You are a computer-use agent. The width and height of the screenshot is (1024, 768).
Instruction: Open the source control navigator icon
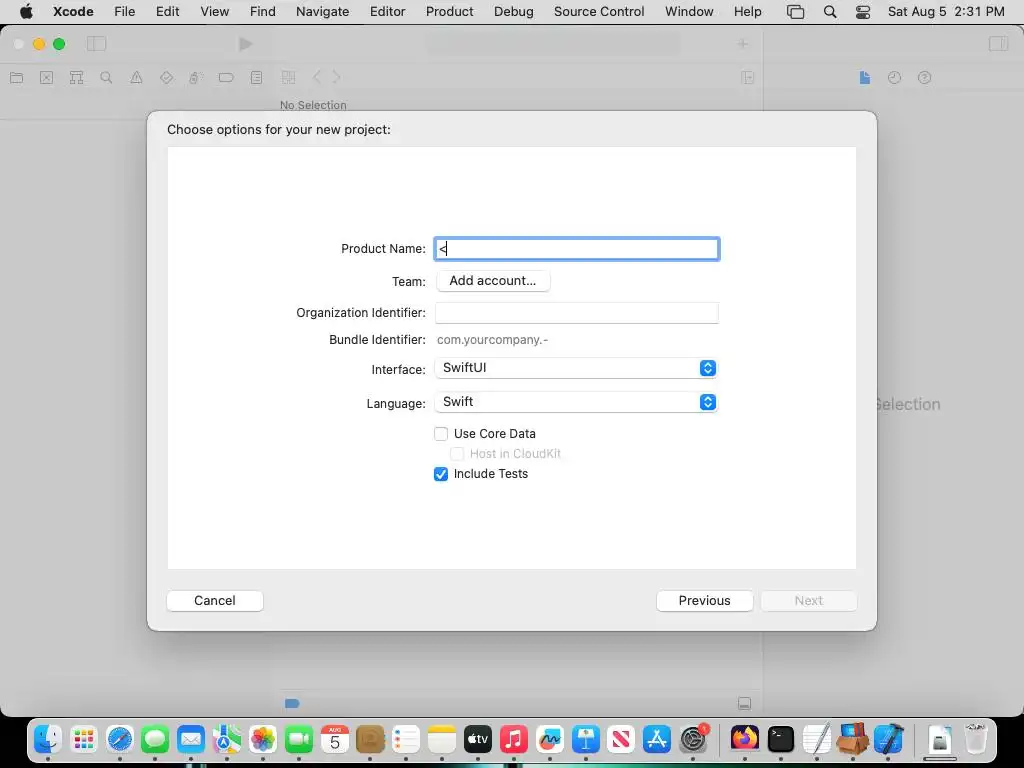point(46,78)
